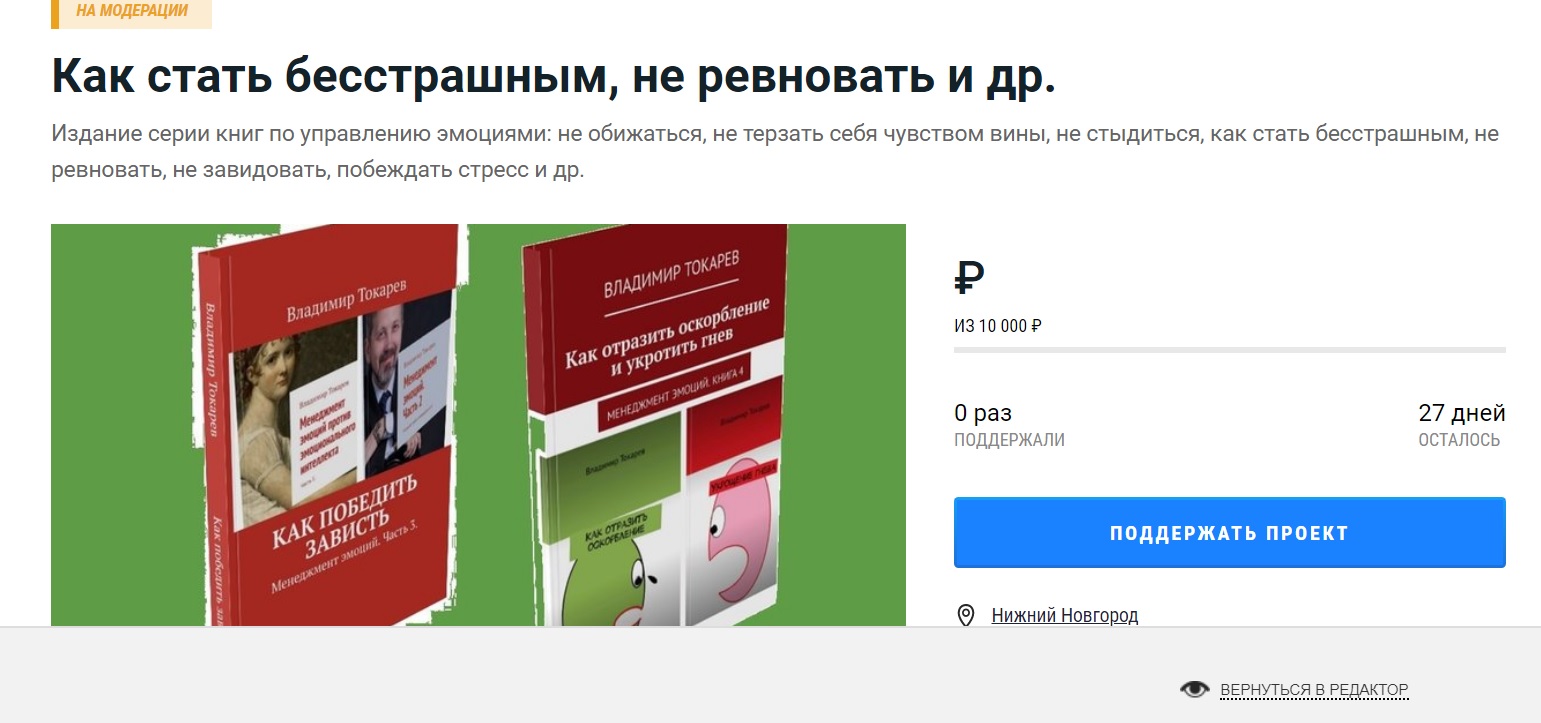Image resolution: width=1541 pixels, height=723 pixels.
Task: Click the large ruble currency symbol
Action: pos(969,277)
